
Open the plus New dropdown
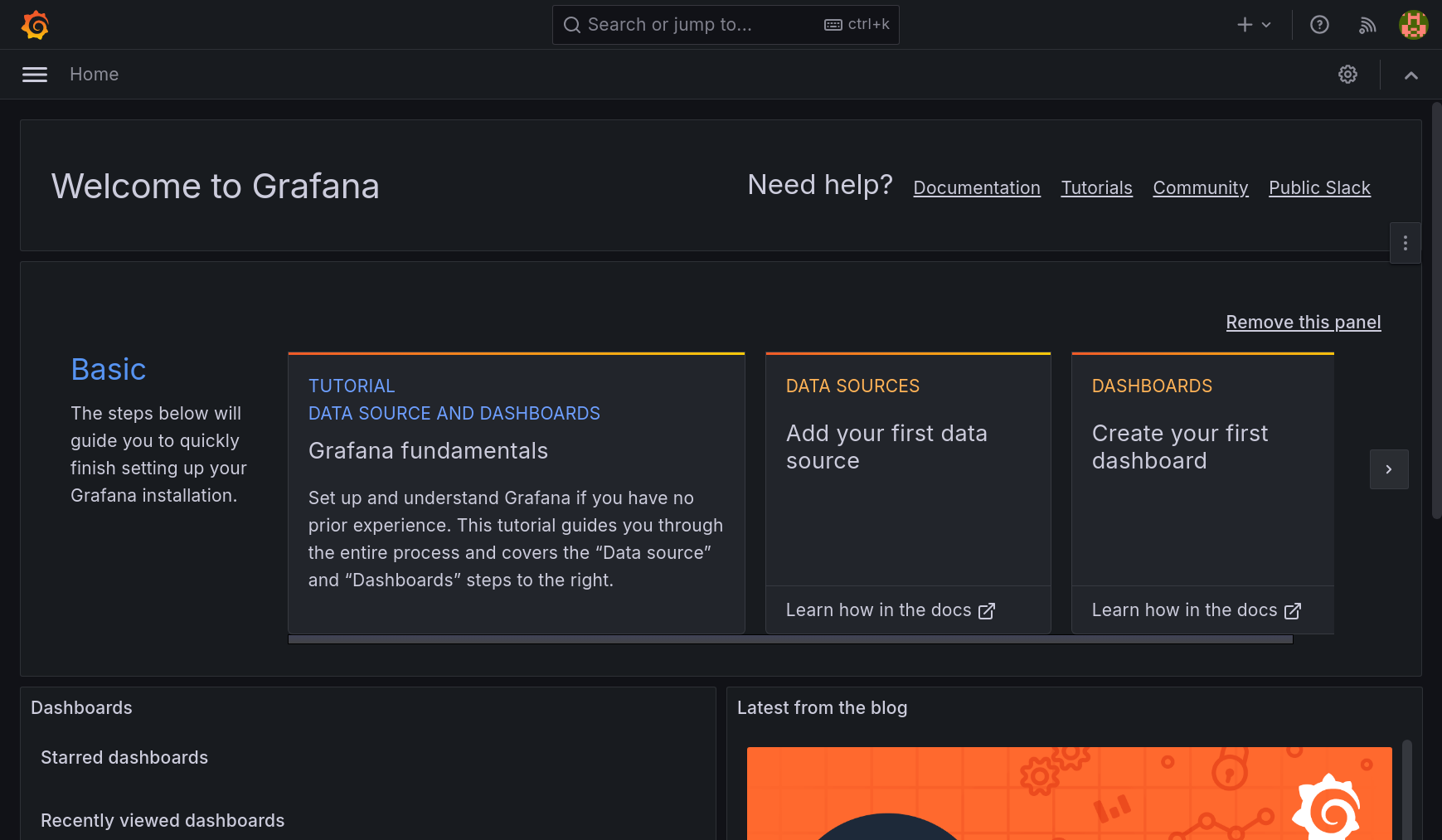1254,25
